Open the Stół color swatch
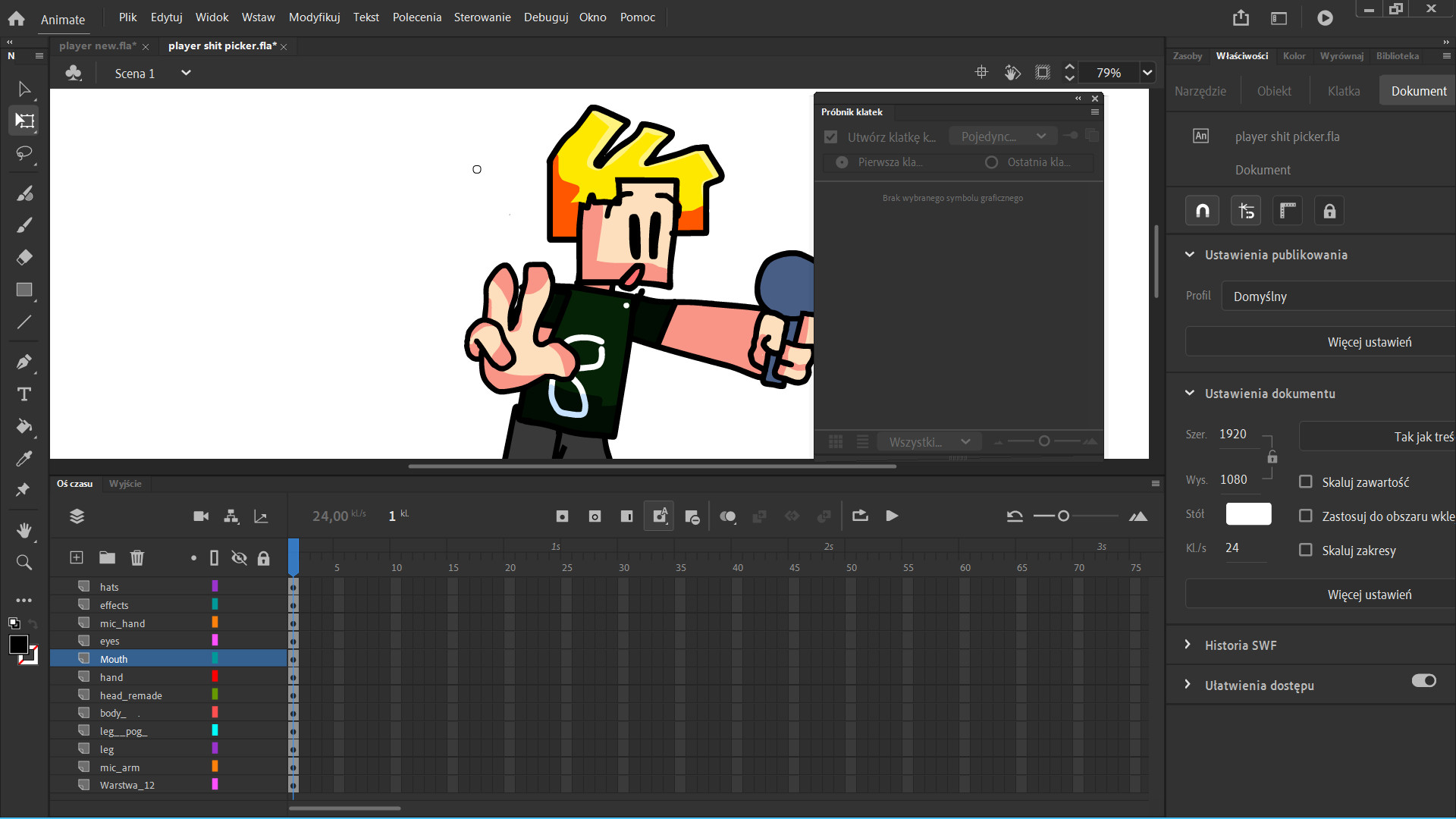The width and height of the screenshot is (1456, 819). (1248, 513)
